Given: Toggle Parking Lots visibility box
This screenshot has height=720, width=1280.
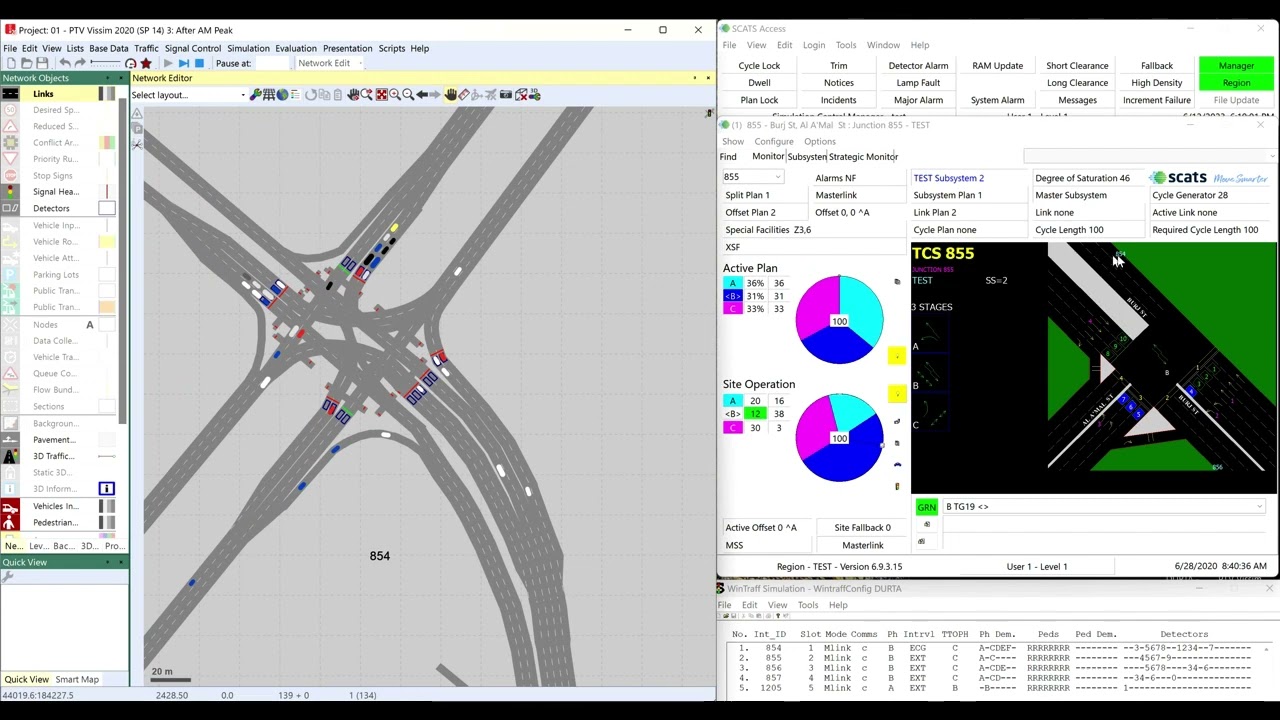Looking at the screenshot, I should click(x=106, y=274).
